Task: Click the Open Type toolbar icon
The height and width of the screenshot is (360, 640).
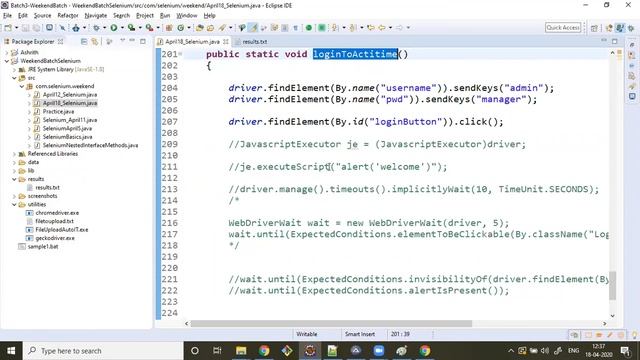Action: tap(200, 28)
